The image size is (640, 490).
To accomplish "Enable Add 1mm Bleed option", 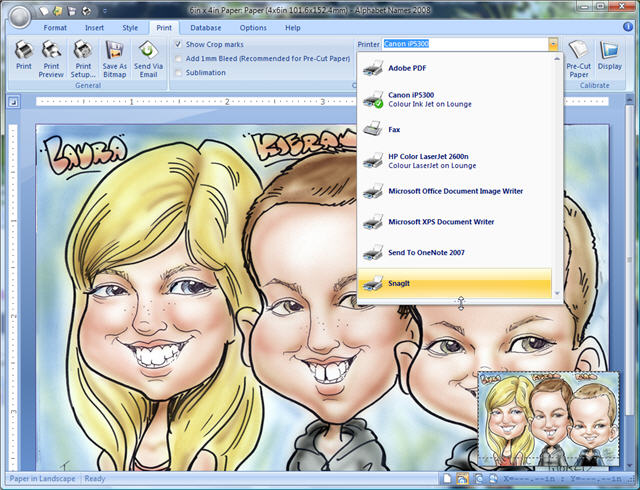I will (178, 59).
